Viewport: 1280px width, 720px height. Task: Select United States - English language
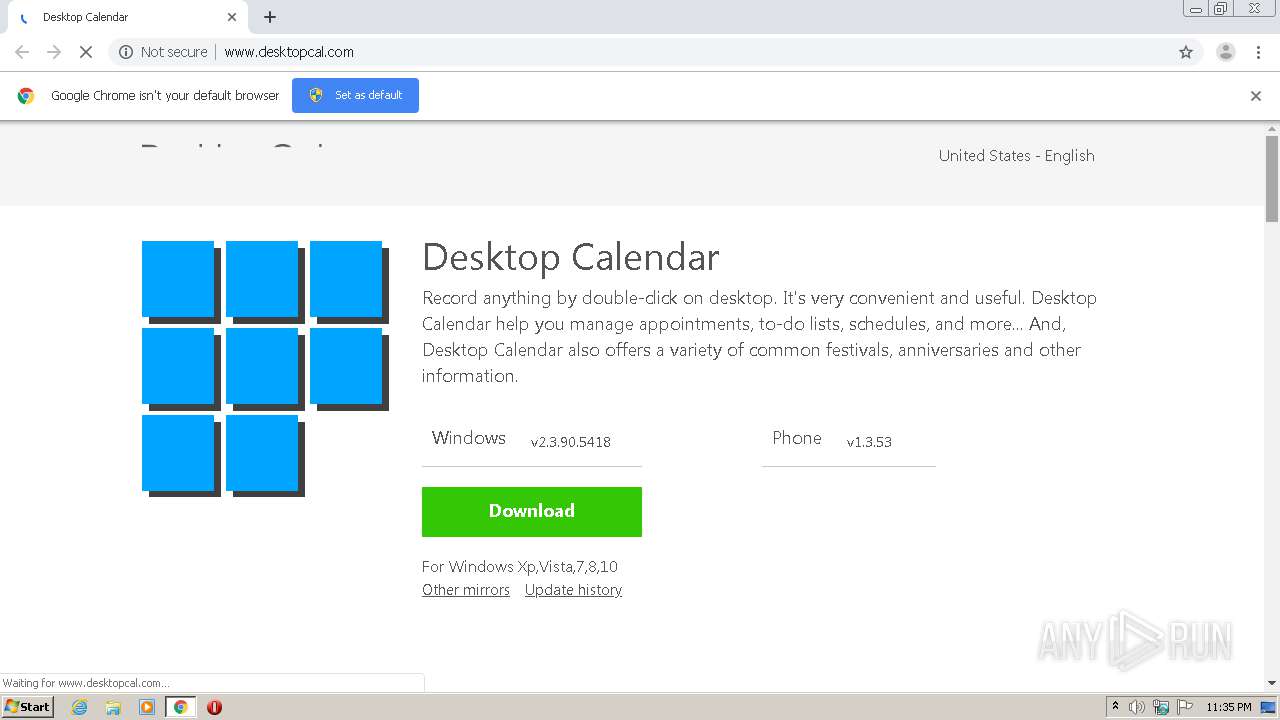point(1016,156)
